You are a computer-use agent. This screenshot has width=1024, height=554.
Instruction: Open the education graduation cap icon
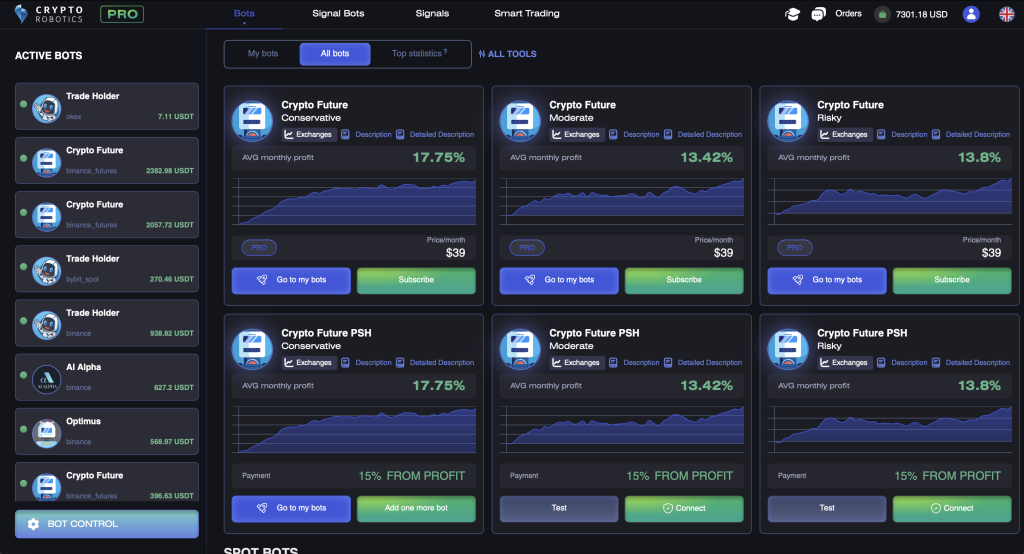pos(792,14)
